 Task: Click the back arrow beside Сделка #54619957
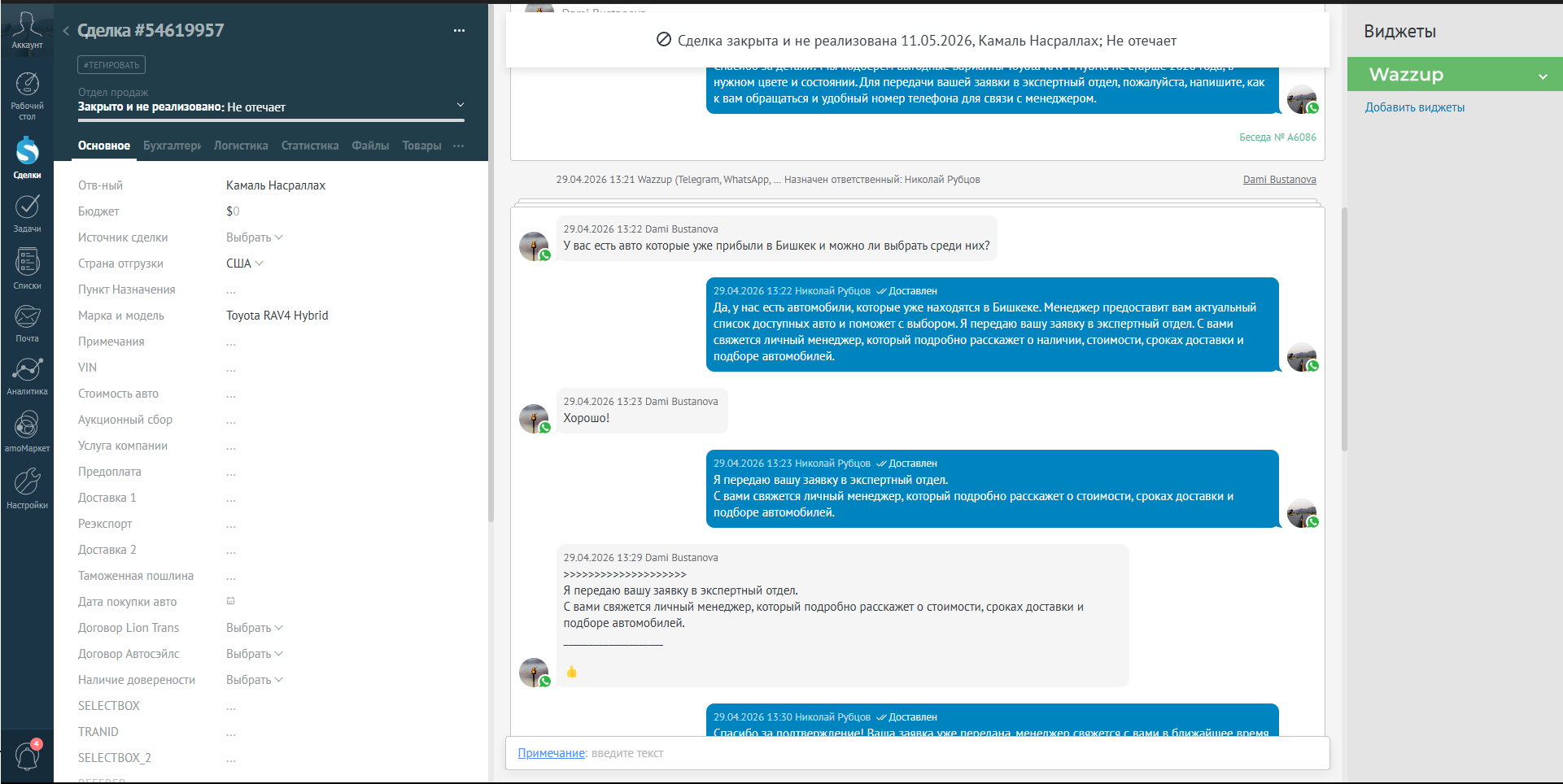click(x=66, y=31)
